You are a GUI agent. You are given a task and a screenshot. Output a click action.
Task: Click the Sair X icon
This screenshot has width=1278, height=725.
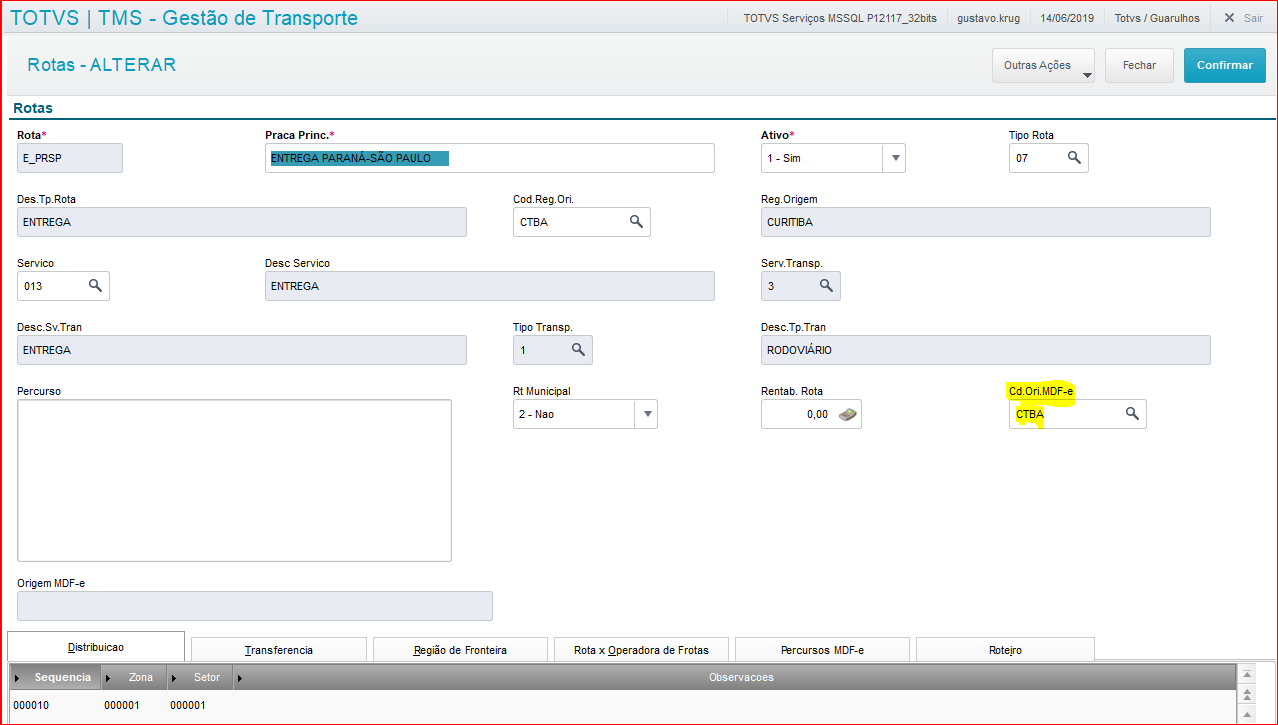click(1229, 18)
